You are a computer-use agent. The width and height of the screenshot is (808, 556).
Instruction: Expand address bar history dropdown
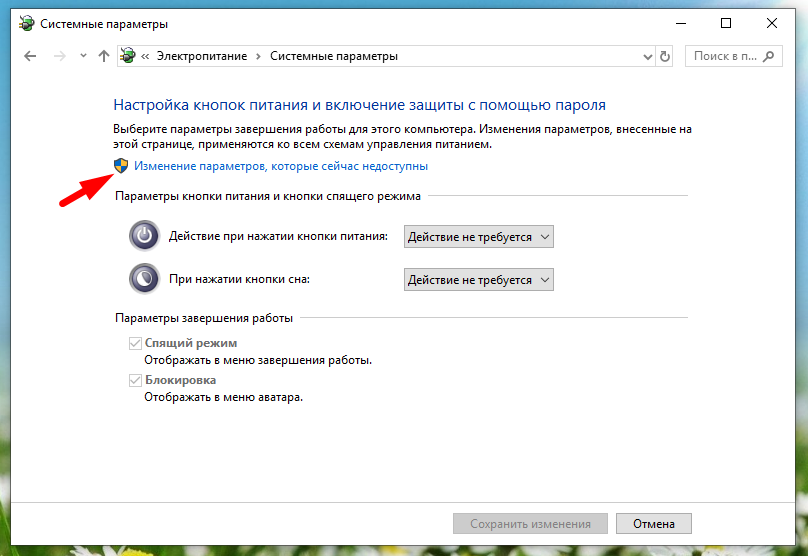(648, 57)
